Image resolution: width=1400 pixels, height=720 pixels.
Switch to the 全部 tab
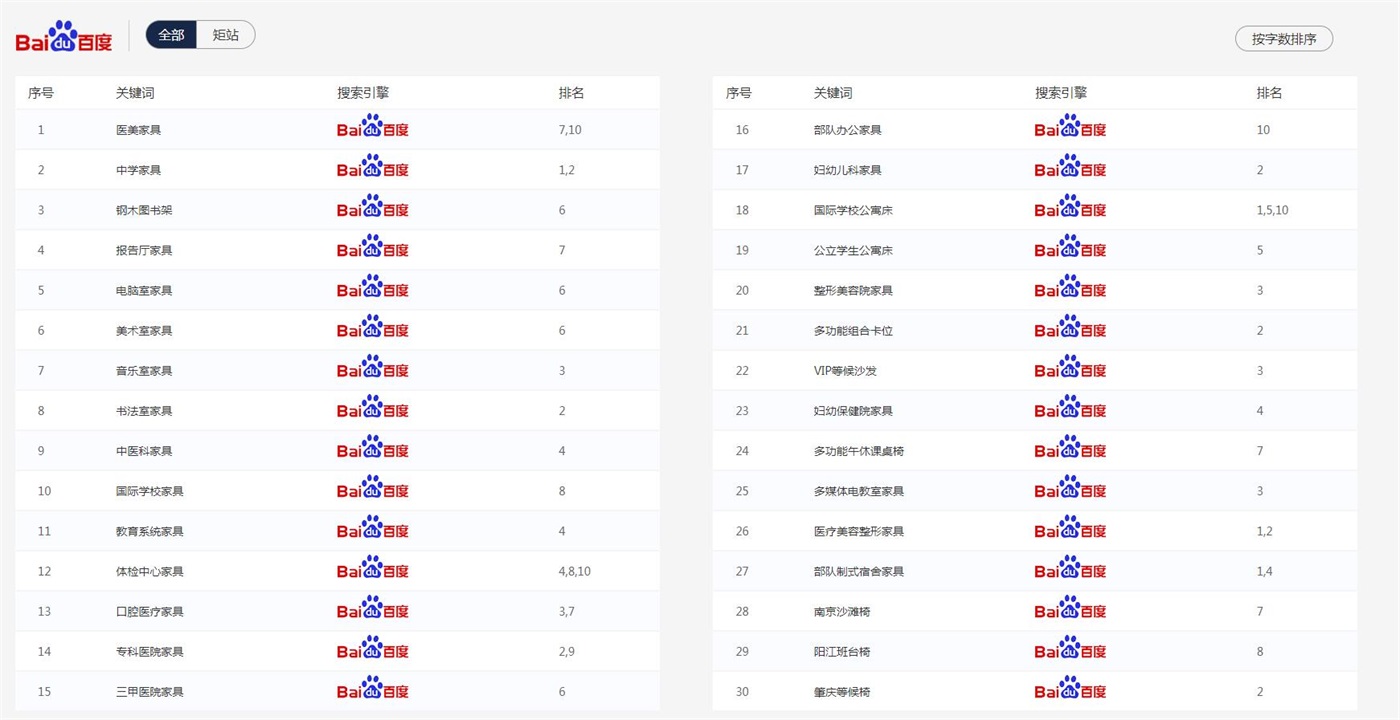(x=171, y=35)
